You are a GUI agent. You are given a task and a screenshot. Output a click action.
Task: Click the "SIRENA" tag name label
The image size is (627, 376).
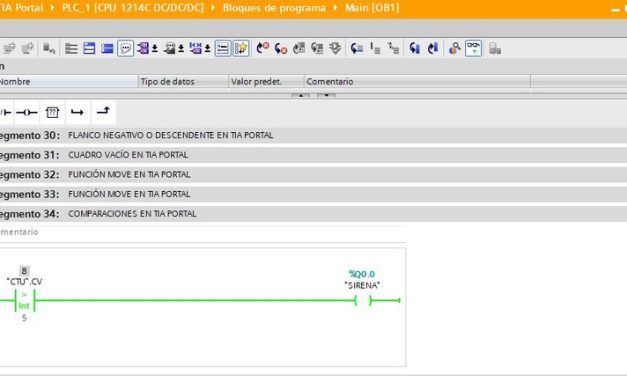click(x=362, y=285)
